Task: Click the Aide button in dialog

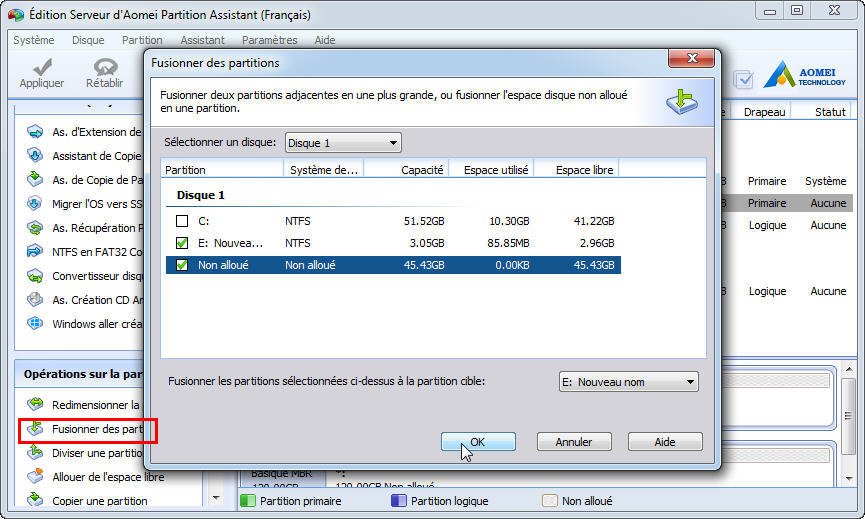Action: click(x=665, y=442)
